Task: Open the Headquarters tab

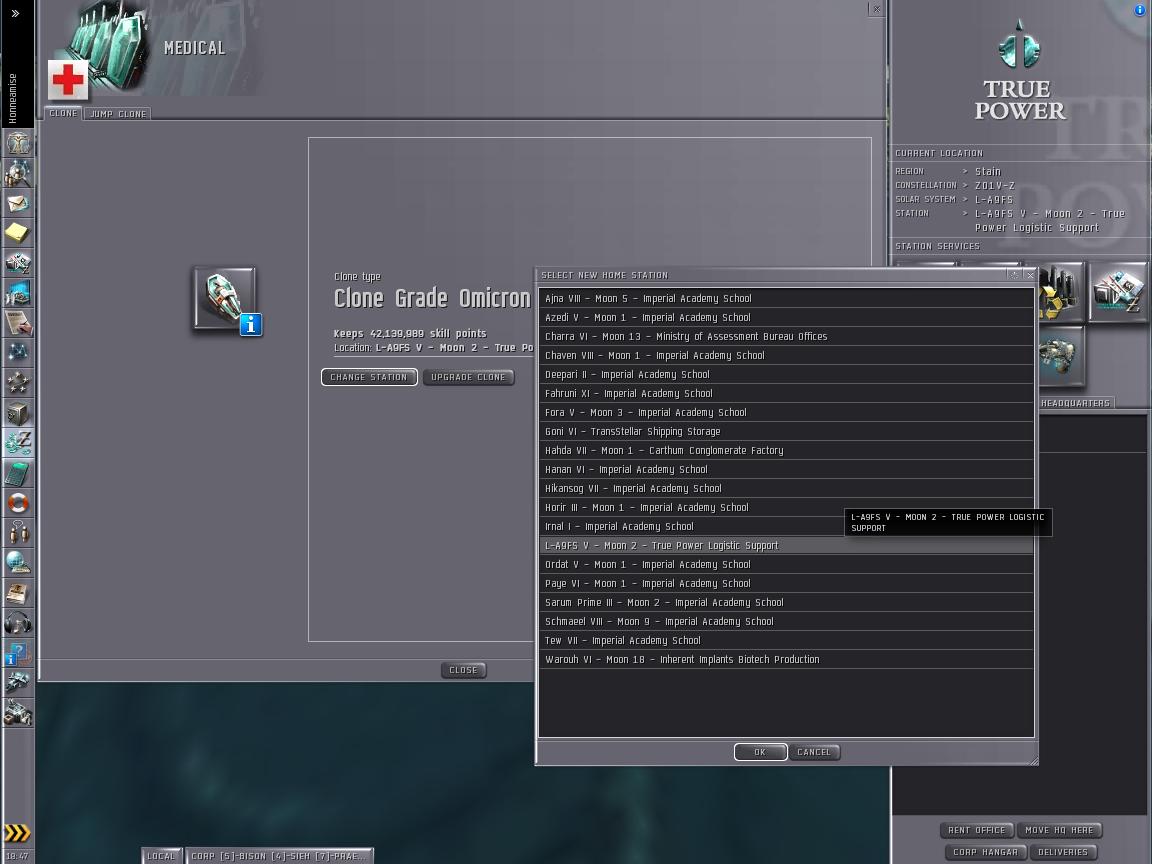Action: (x=1075, y=403)
